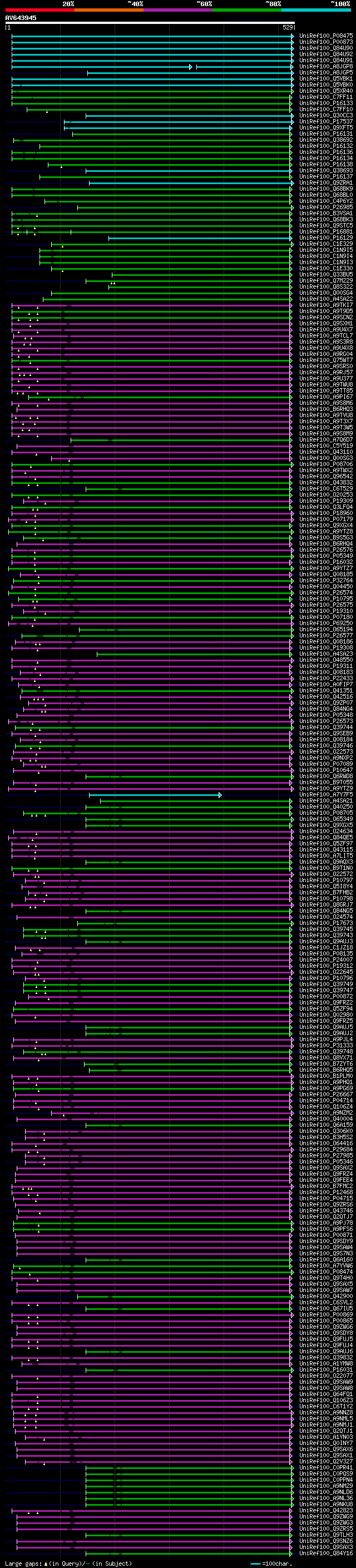Open hit UniRef100_A8JGP5
The width and height of the screenshot is (356, 1568).
(x=326, y=72)
